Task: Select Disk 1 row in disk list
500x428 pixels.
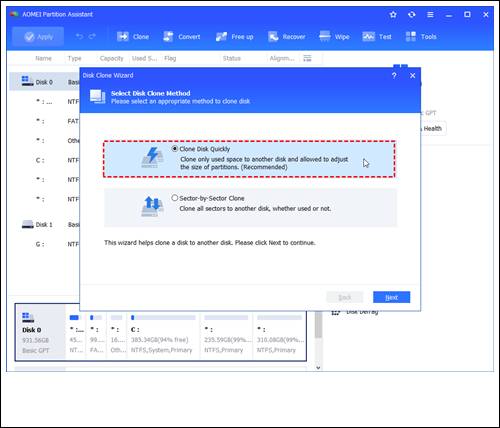Action: [x=45, y=225]
